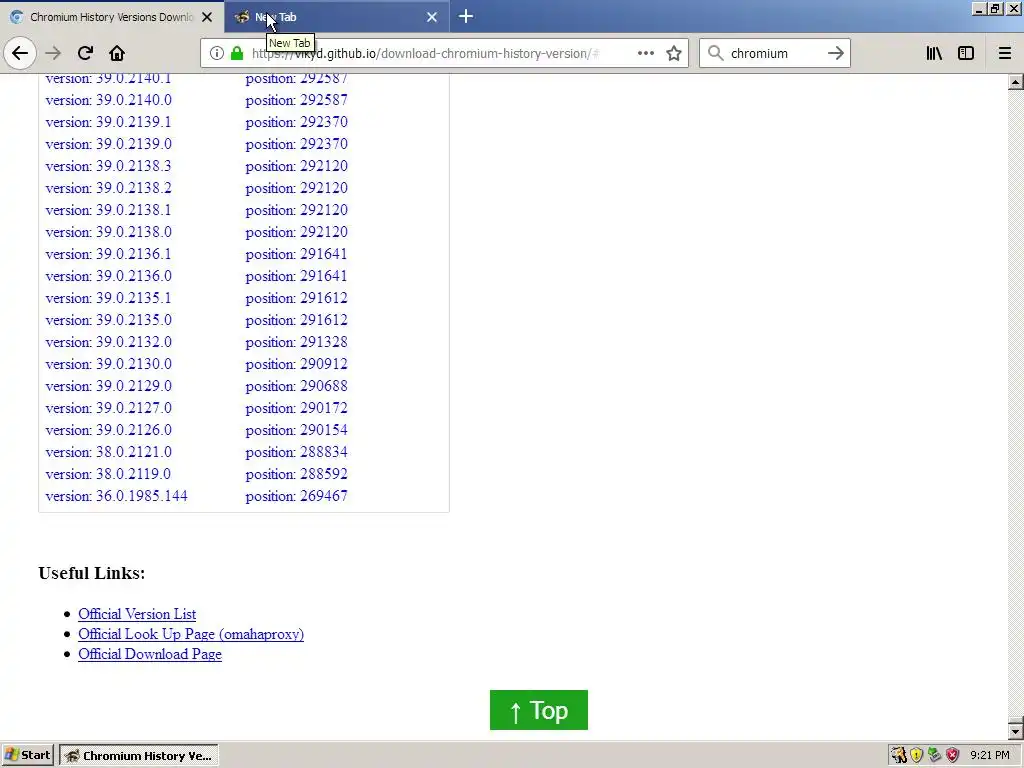This screenshot has width=1024, height=768.
Task: Click position 290154 entry
Action: point(296,430)
